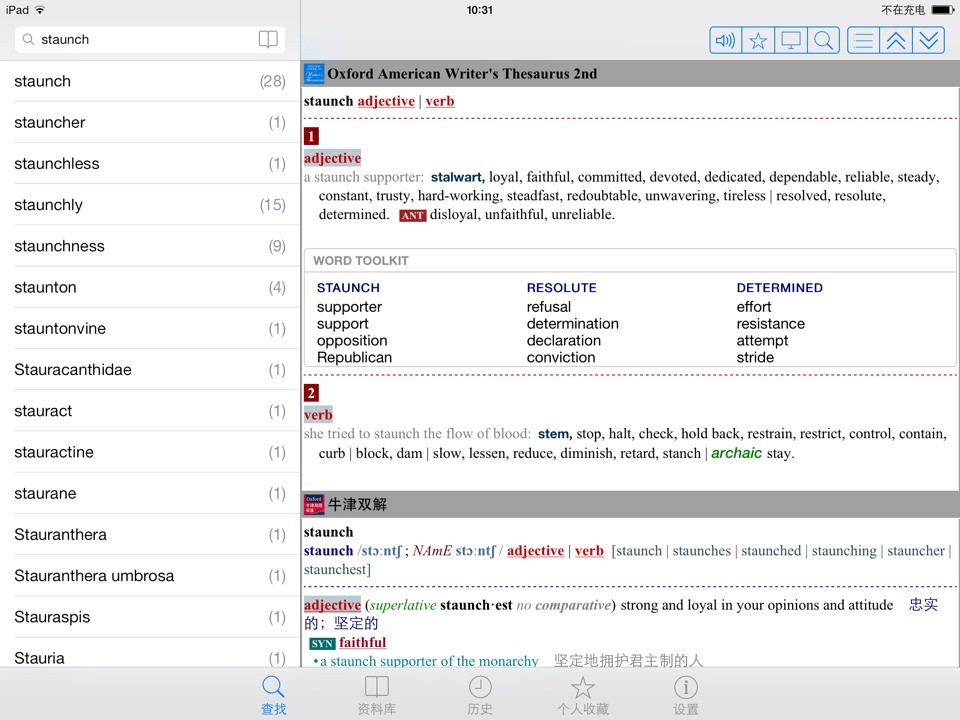Collapse the 牛津双解 dictionary section header

click(x=630, y=504)
